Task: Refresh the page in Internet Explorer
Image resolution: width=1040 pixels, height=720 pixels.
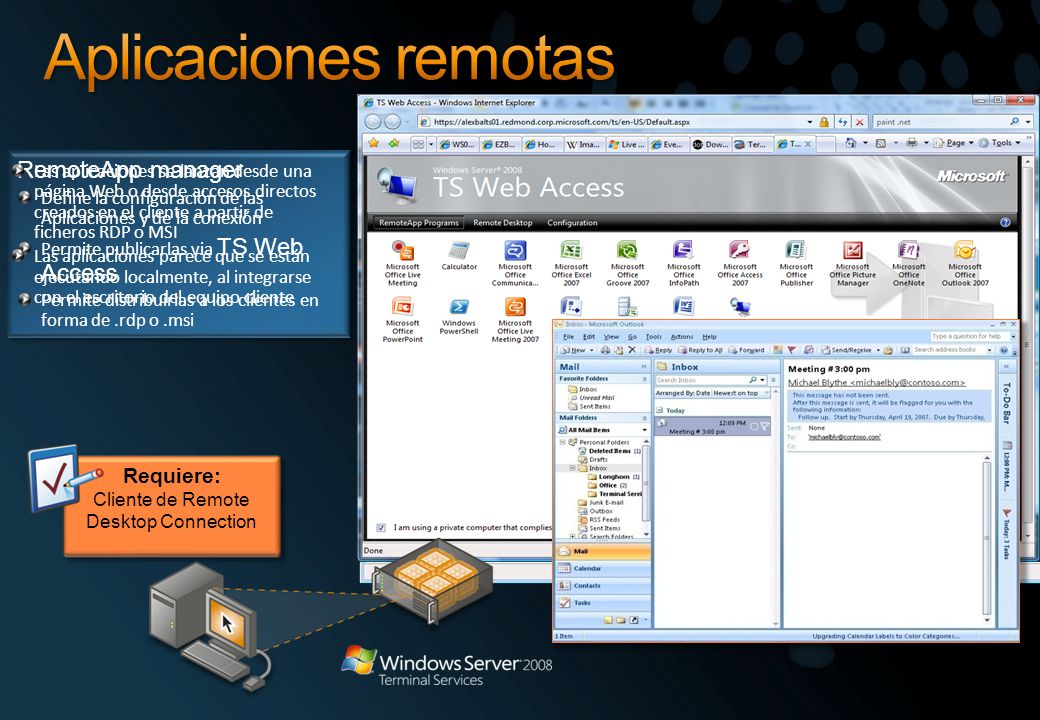Action: [x=842, y=122]
